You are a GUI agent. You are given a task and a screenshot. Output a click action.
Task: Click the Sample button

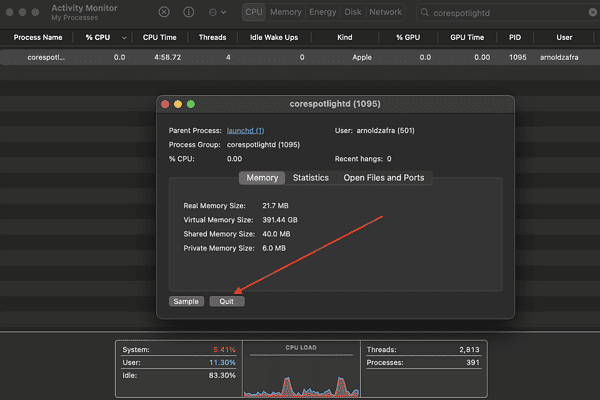click(x=186, y=302)
